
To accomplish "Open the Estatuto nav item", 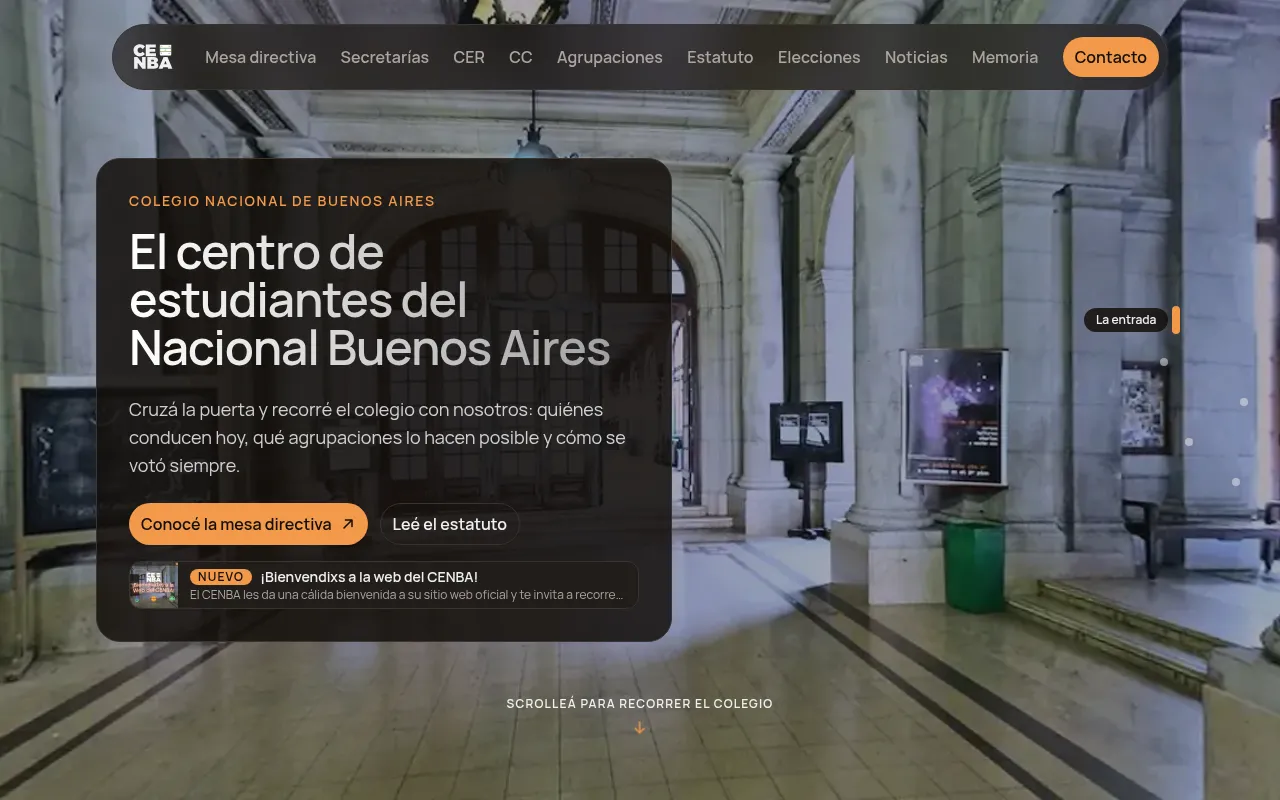I will (x=720, y=57).
